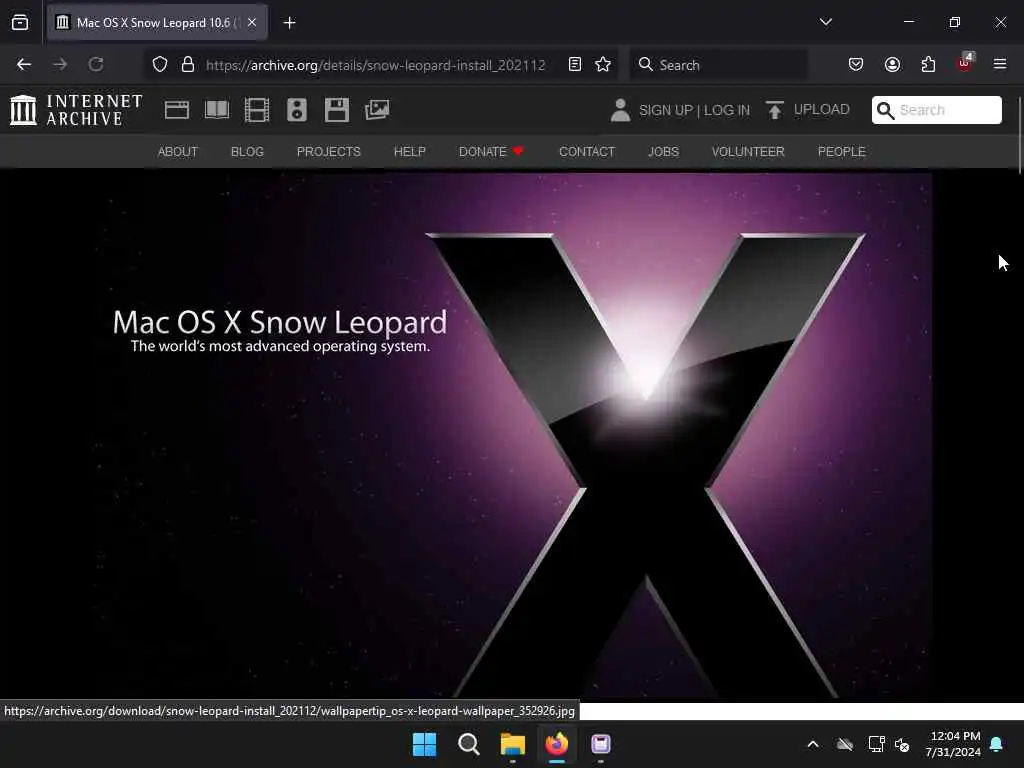Open the Software floppy disk icon
This screenshot has width=1024, height=768.
[x=337, y=110]
